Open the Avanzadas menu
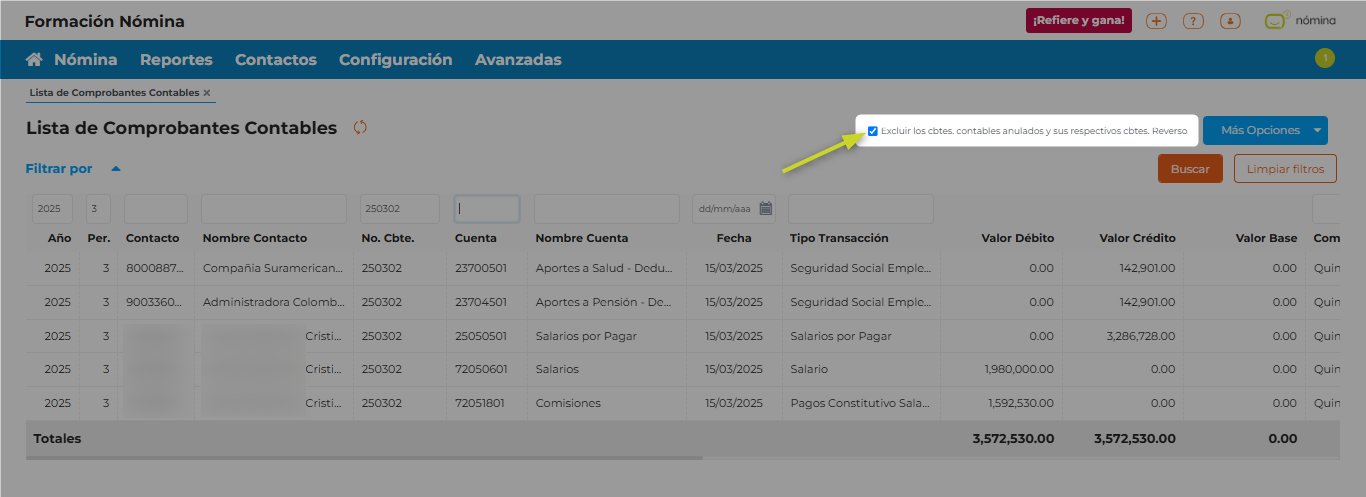Viewport: 1366px width, 497px height. [518, 60]
